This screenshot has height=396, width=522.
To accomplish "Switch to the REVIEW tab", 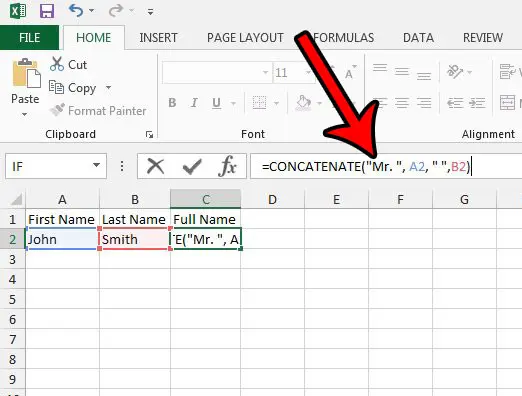I will point(483,38).
